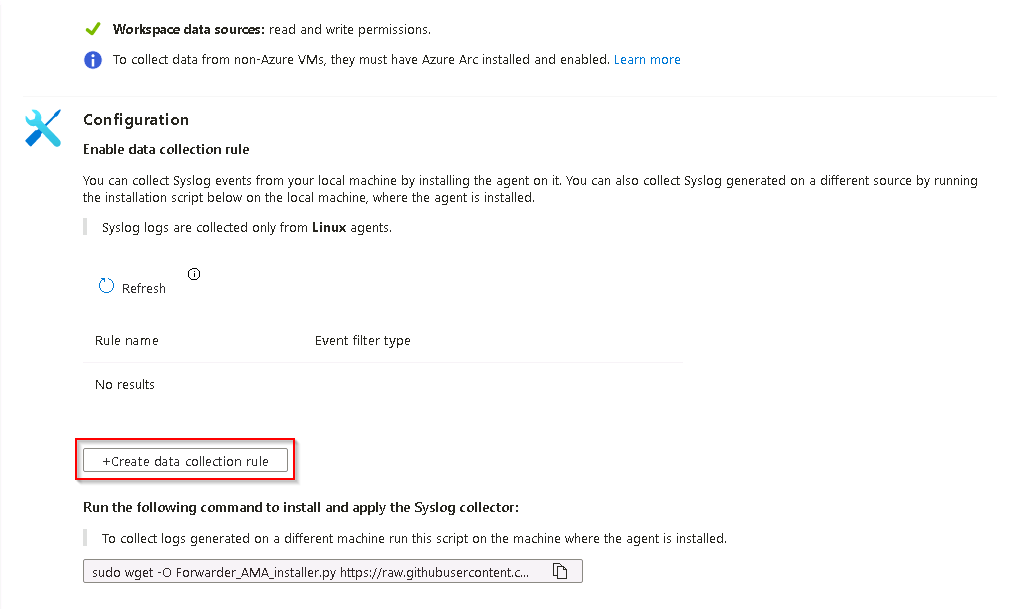The height and width of the screenshot is (609, 1022).
Task: Sort by the Rule name column header
Action: click(126, 340)
